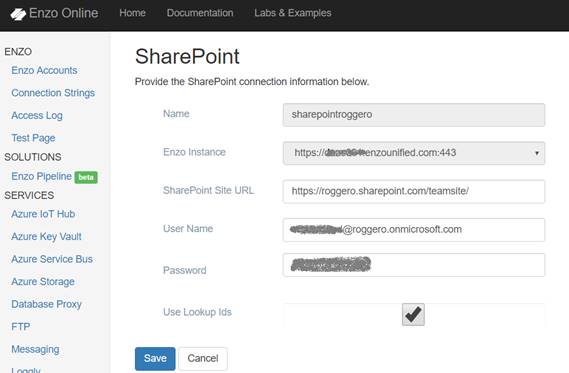569x373 pixels.
Task: Click the green beta badge
Action: coord(86,177)
